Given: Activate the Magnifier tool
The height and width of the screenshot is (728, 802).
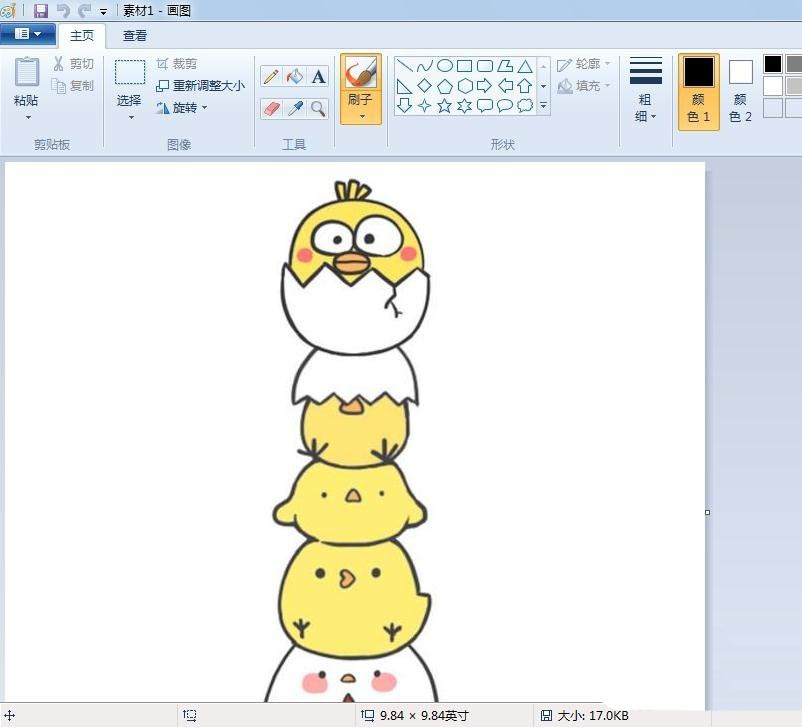Looking at the screenshot, I should (319, 107).
